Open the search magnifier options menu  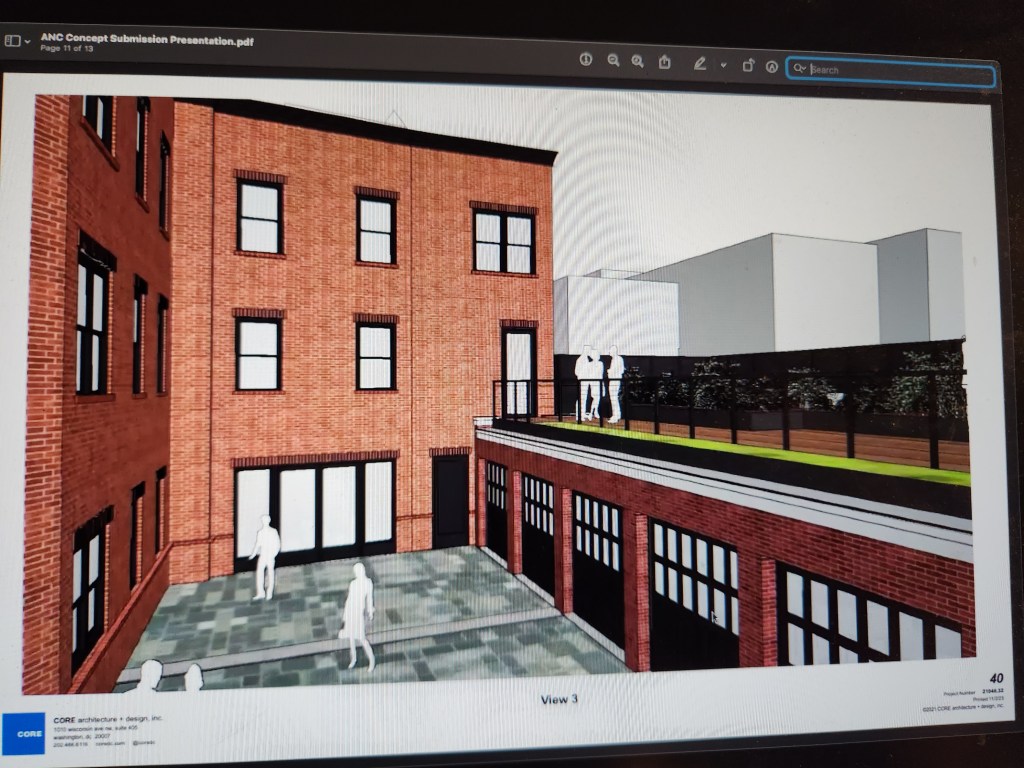pos(799,69)
